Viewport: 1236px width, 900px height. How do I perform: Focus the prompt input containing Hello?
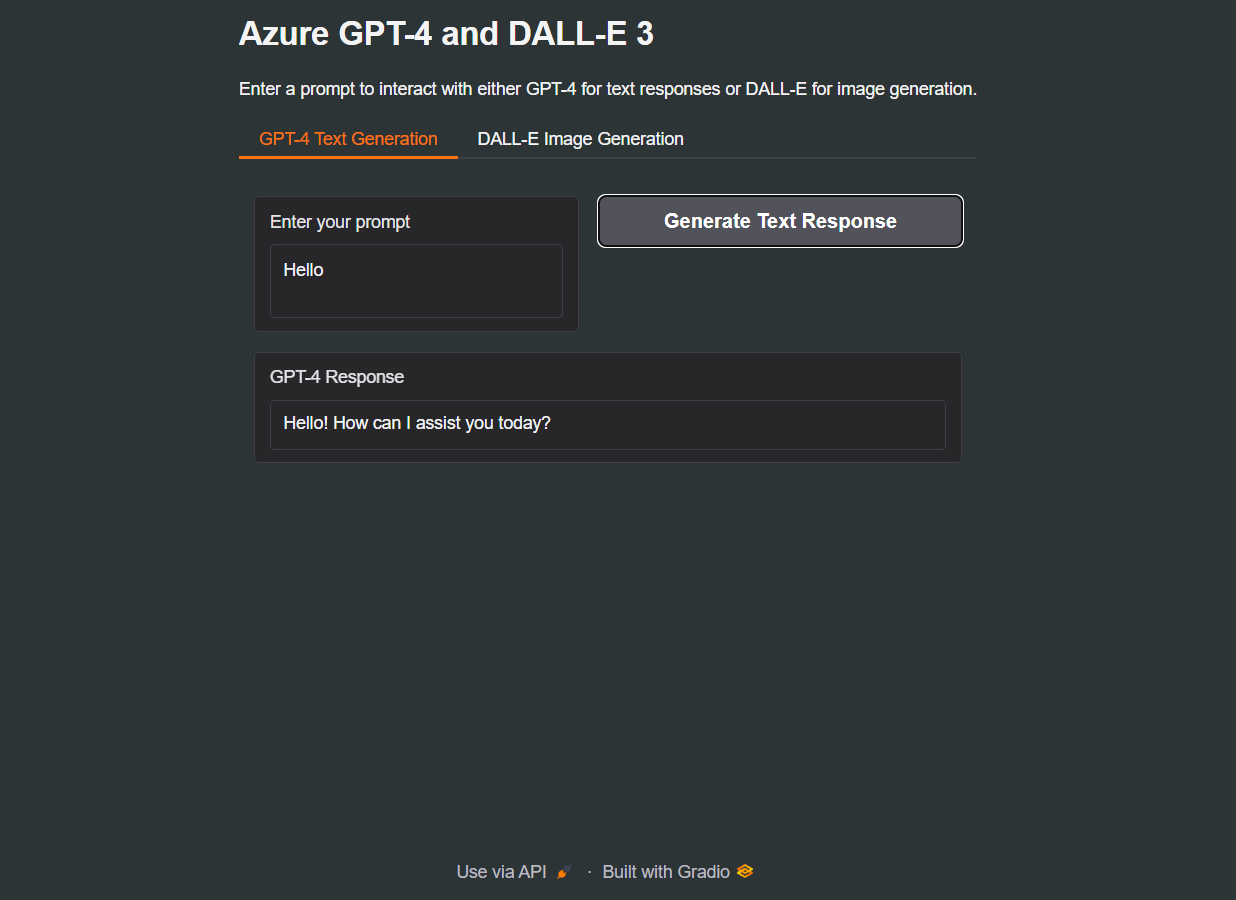click(416, 281)
